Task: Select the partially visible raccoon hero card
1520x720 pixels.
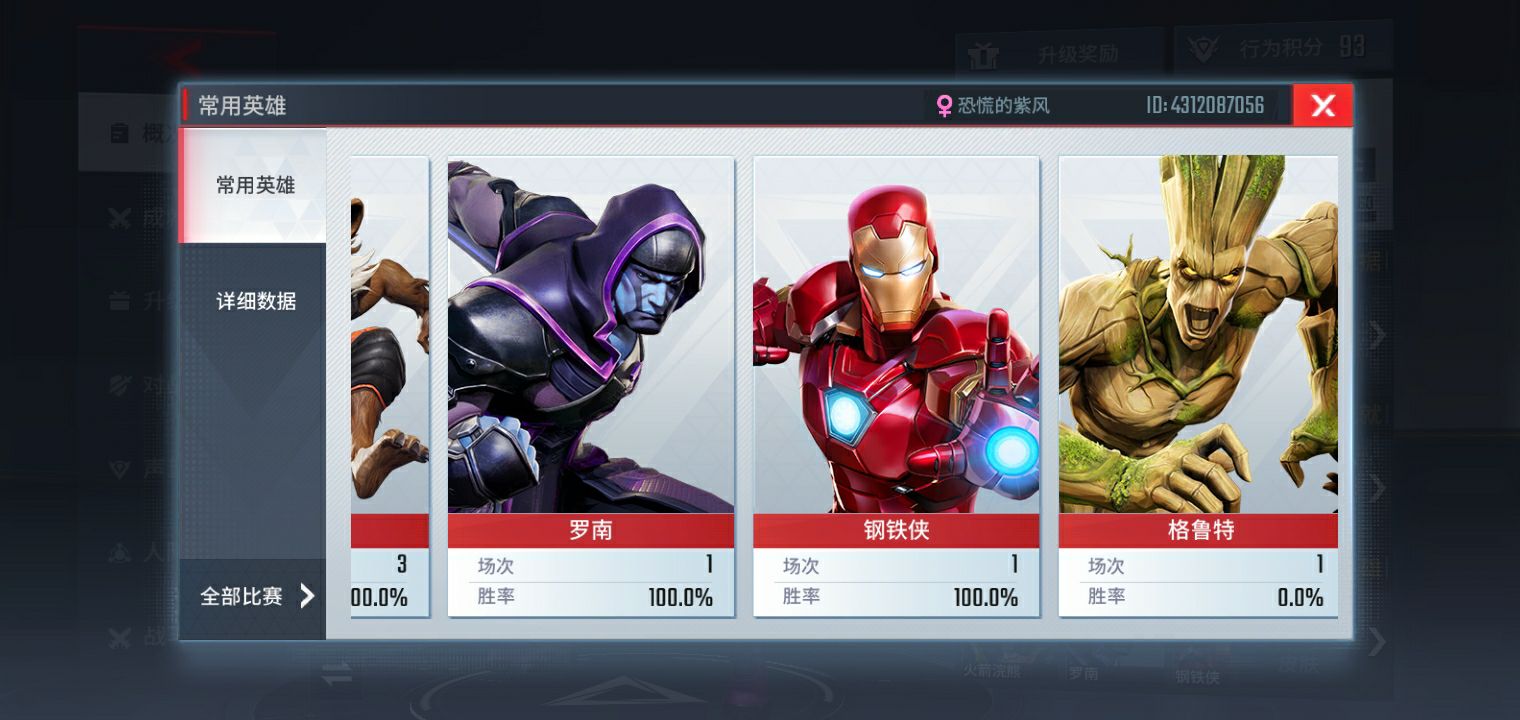Action: pos(390,386)
